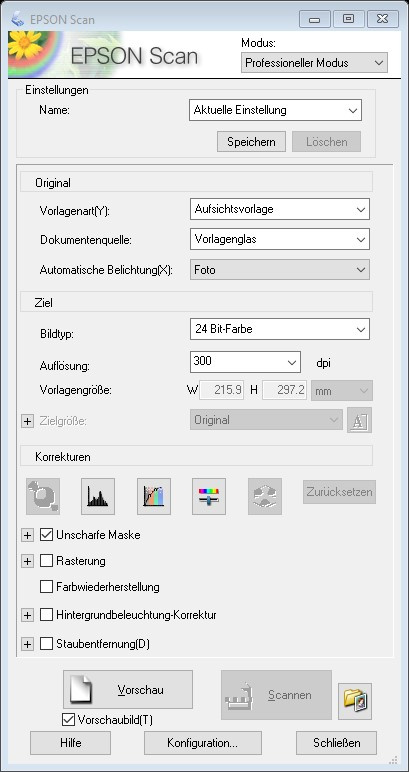The image size is (409, 772).
Task: Open the Zielgröße Original dropdown
Action: click(x=266, y=420)
